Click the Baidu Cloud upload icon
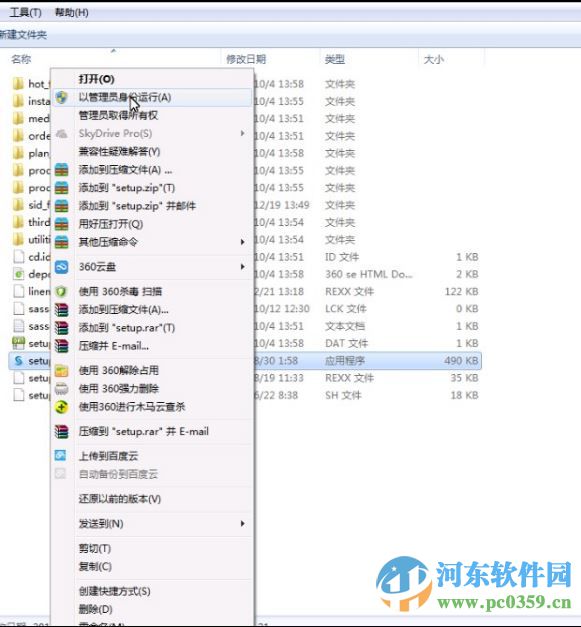This screenshot has width=581, height=627. 60,455
